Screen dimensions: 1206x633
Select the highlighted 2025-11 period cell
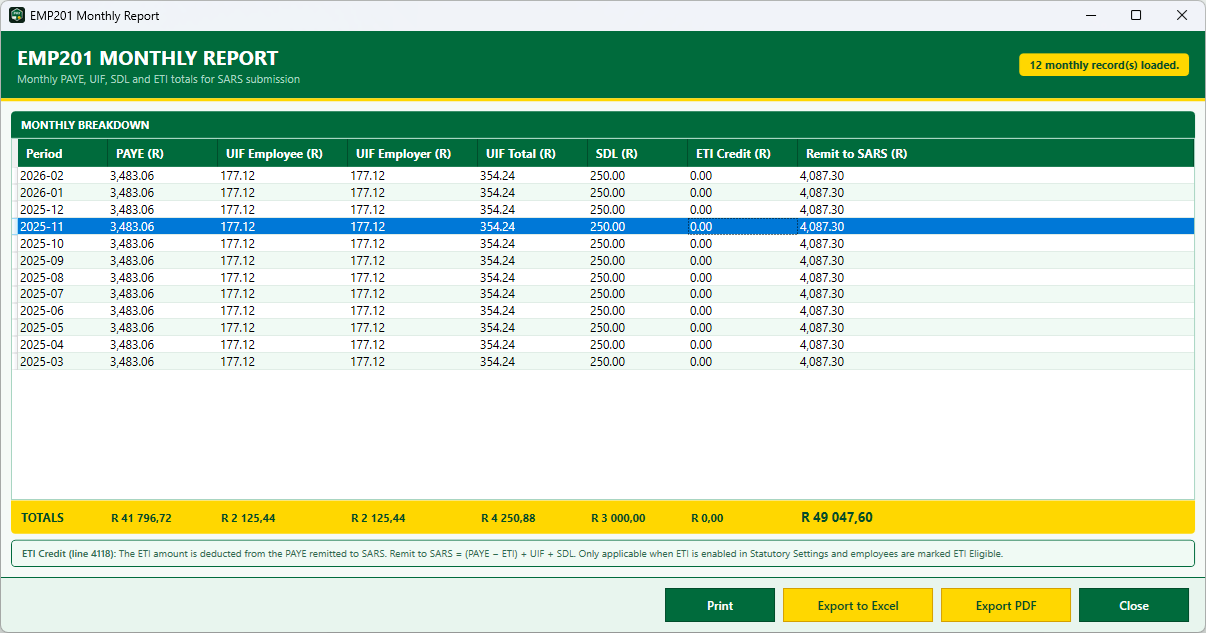(x=62, y=226)
